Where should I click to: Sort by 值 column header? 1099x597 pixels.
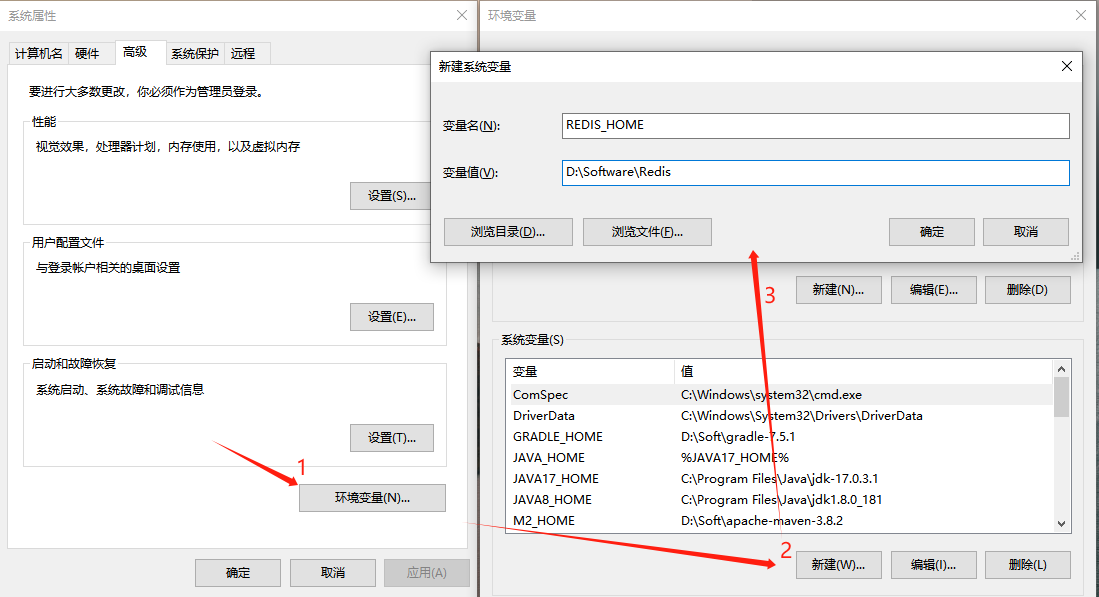click(864, 371)
